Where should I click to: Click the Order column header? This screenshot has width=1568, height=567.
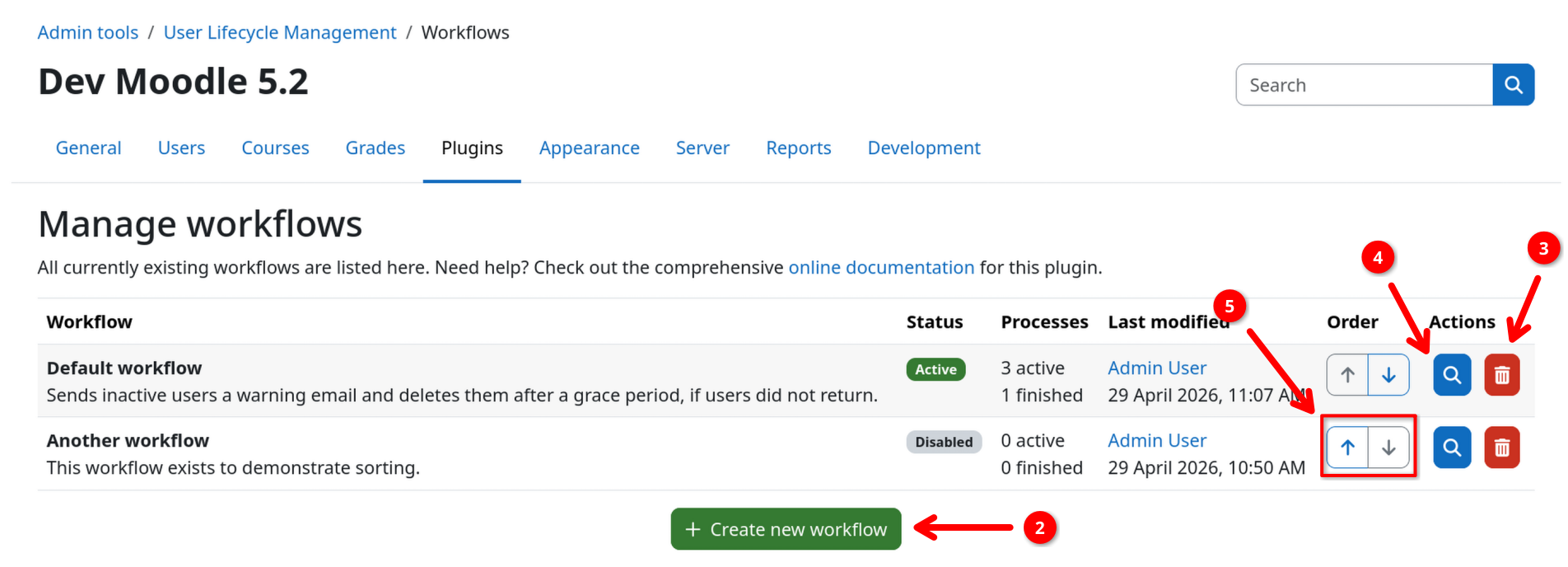(1352, 321)
